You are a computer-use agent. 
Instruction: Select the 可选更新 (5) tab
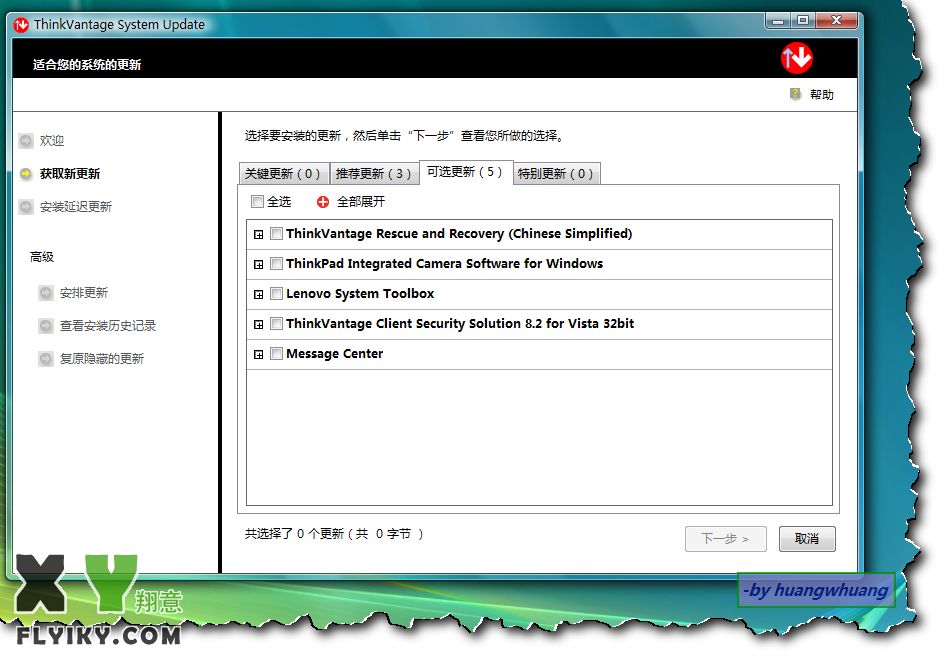466,172
